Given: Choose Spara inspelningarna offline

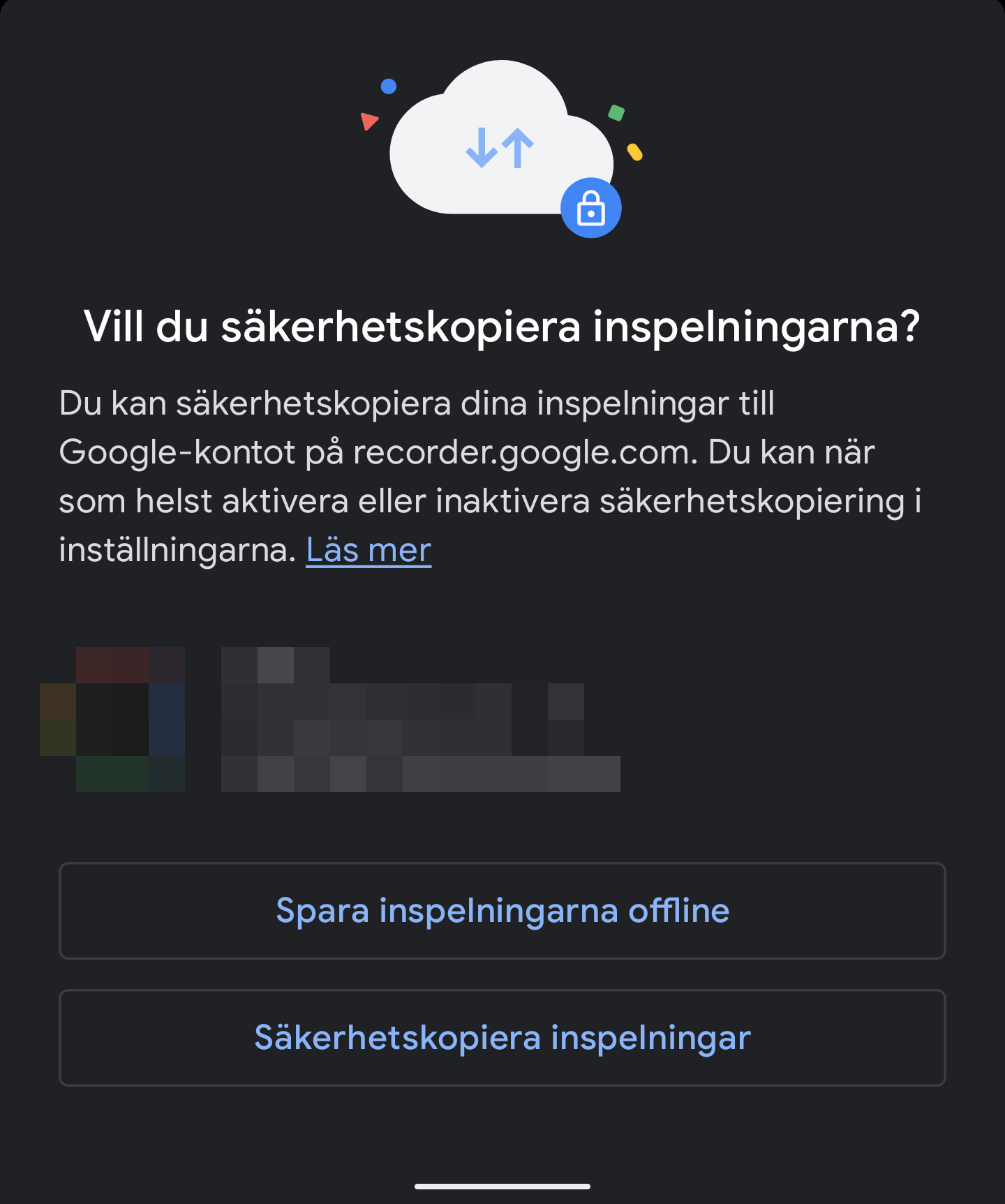Looking at the screenshot, I should click(x=502, y=911).
